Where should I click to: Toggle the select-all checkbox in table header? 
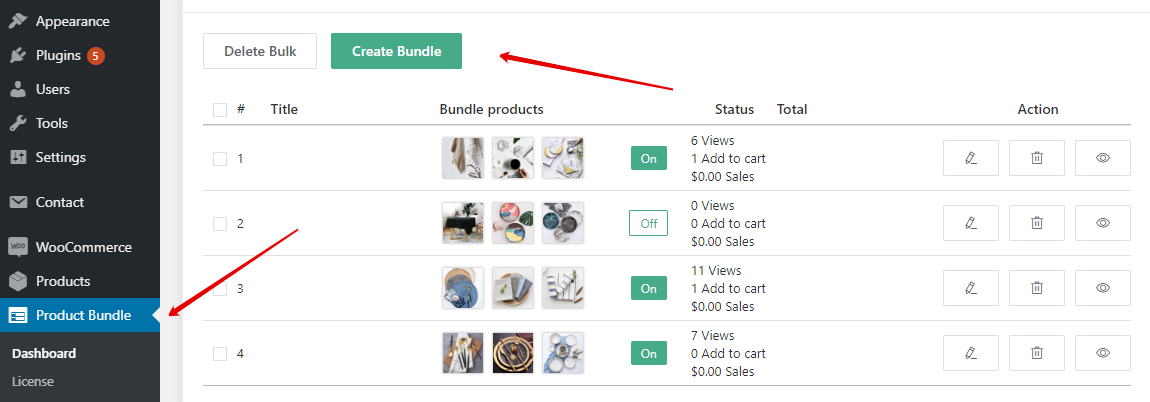pyautogui.click(x=220, y=110)
